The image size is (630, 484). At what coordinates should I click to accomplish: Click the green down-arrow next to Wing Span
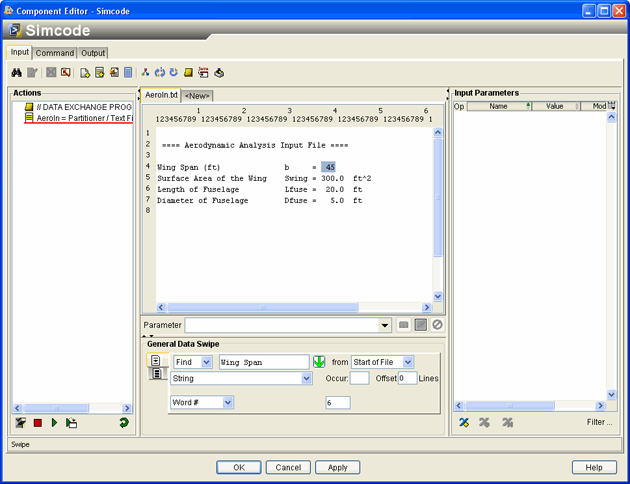[x=319, y=362]
